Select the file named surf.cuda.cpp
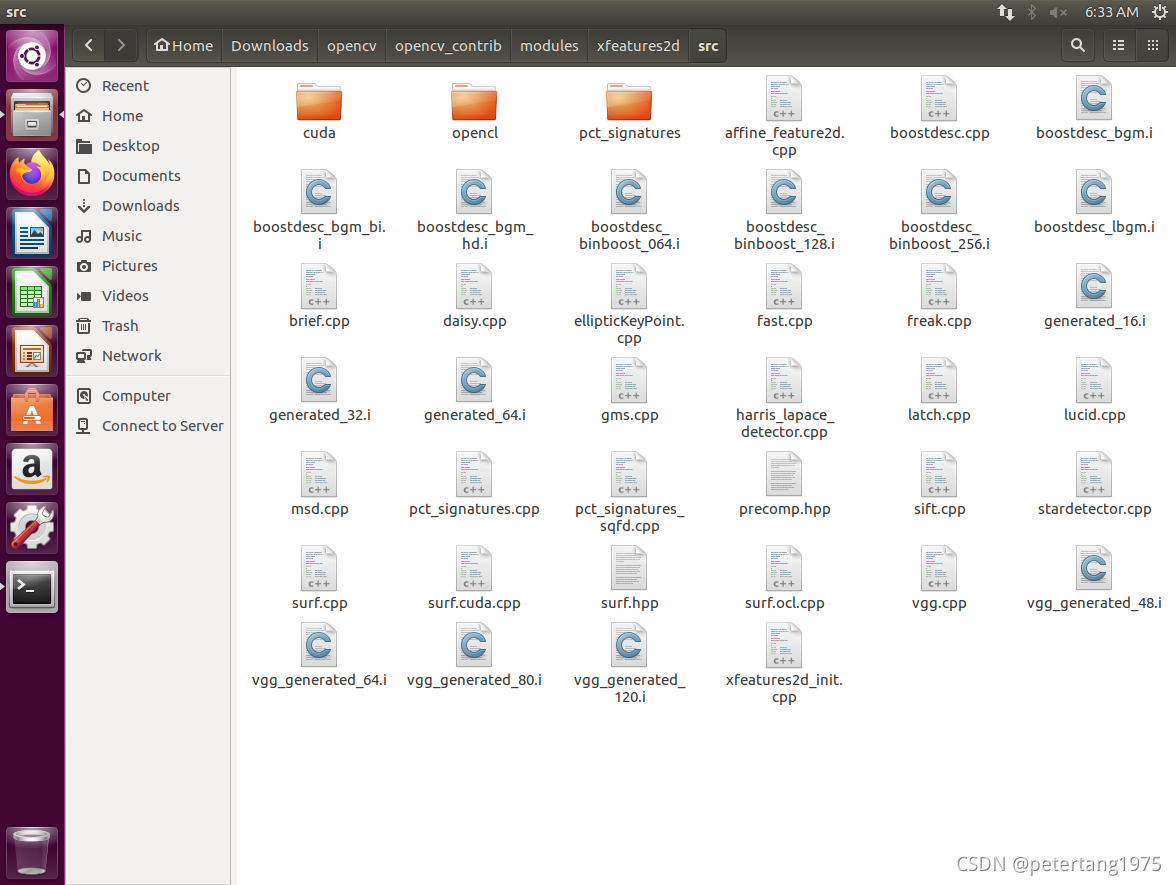The image size is (1176, 885). (474, 578)
